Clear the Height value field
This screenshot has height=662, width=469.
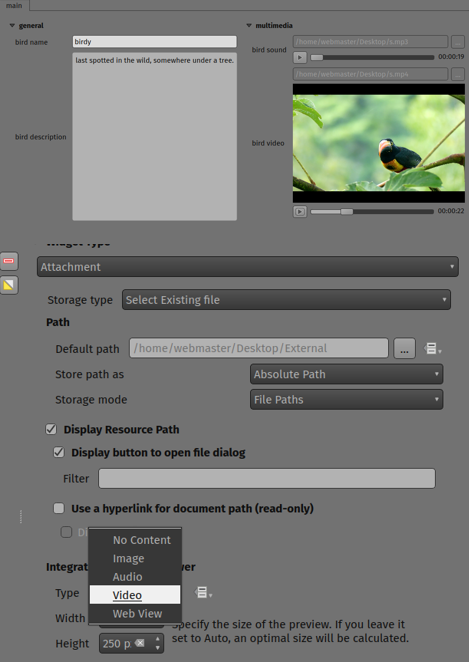pyautogui.click(x=140, y=643)
